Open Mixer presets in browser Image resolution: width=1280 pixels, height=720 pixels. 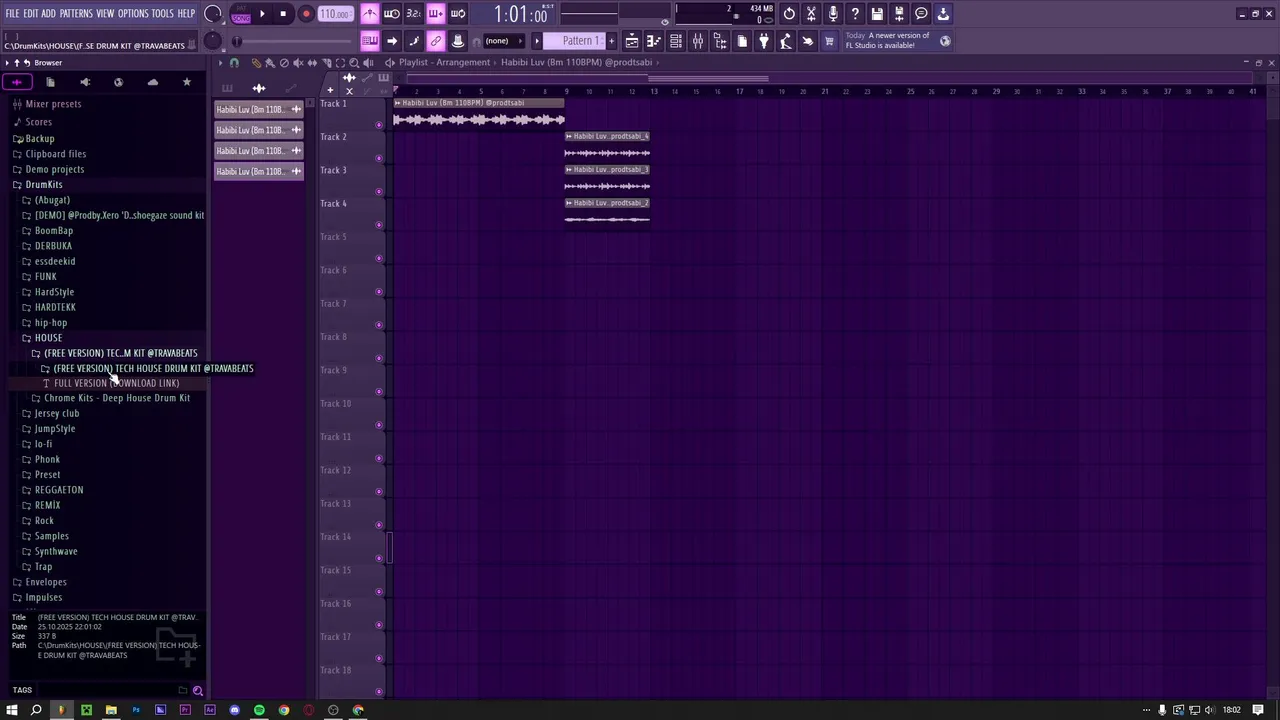click(53, 104)
